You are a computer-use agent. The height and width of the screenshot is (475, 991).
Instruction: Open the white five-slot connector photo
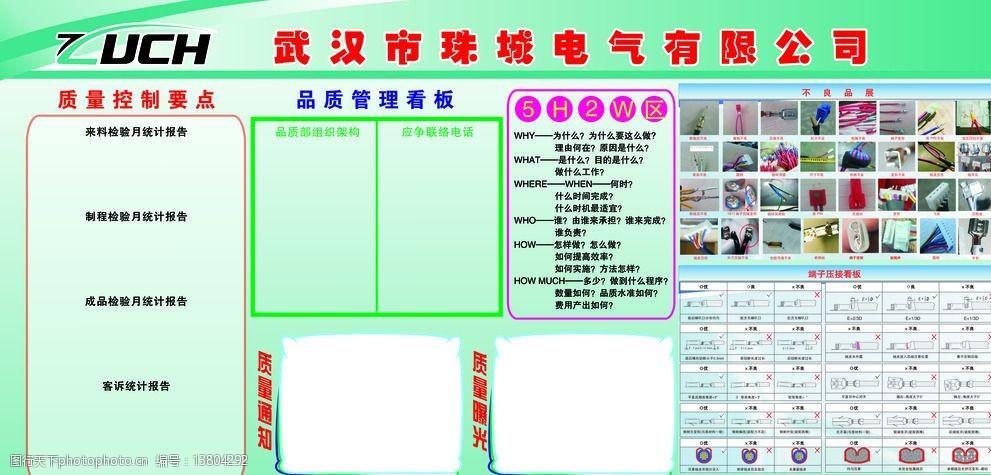click(x=937, y=195)
